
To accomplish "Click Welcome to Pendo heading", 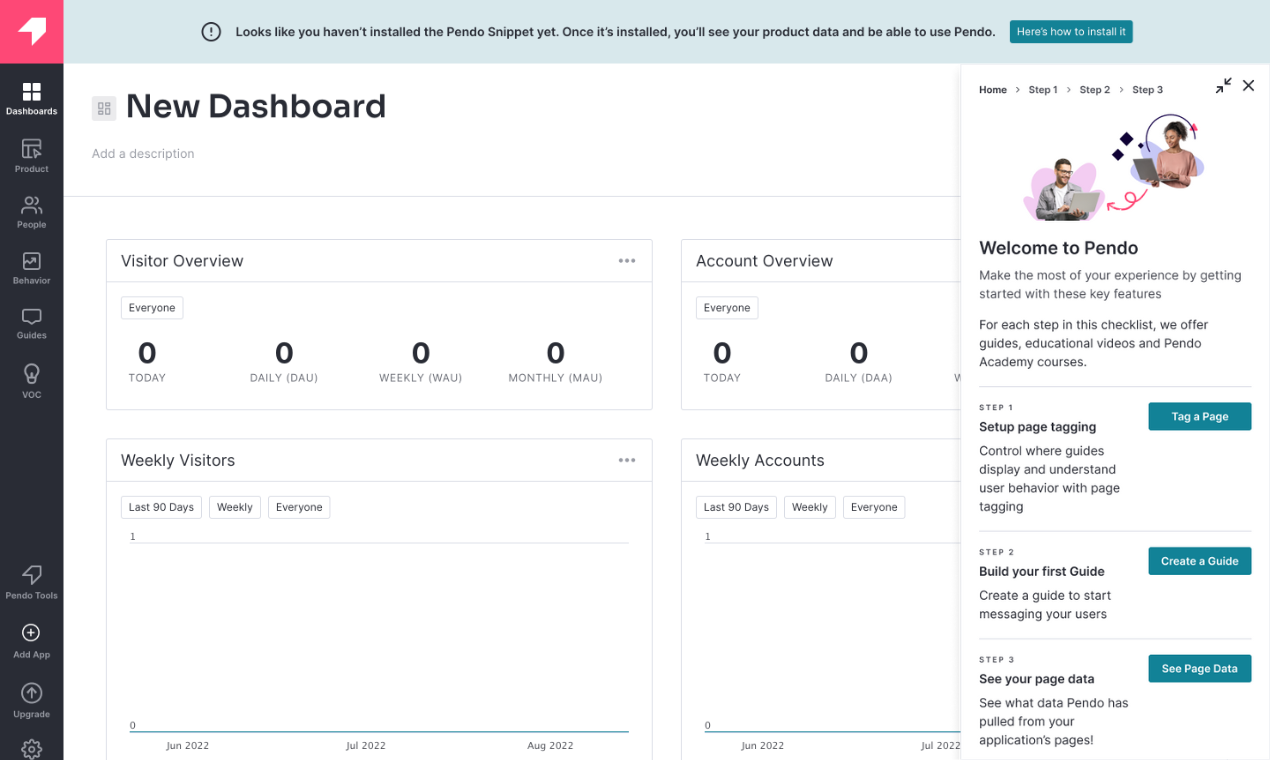I will point(1058,248).
